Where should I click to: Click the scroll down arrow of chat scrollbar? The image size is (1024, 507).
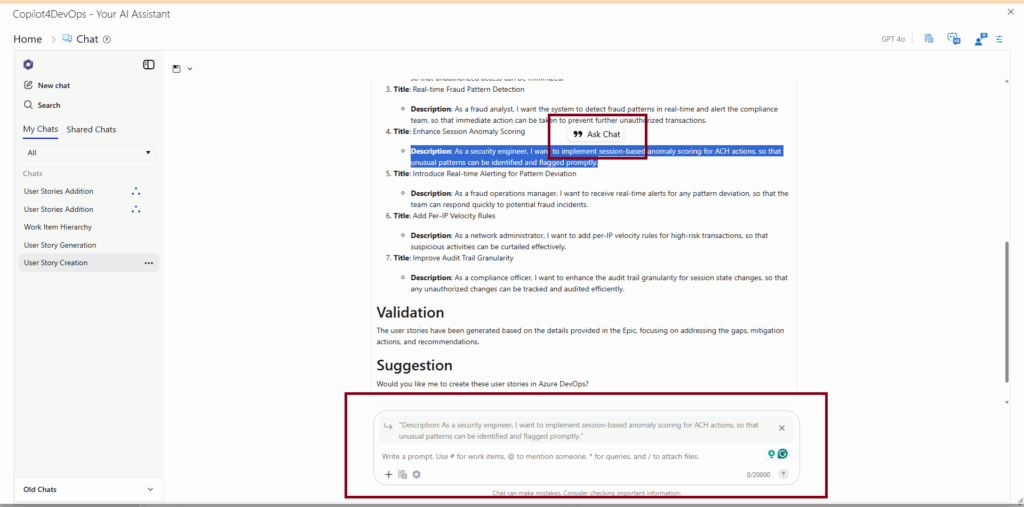coord(1007,401)
